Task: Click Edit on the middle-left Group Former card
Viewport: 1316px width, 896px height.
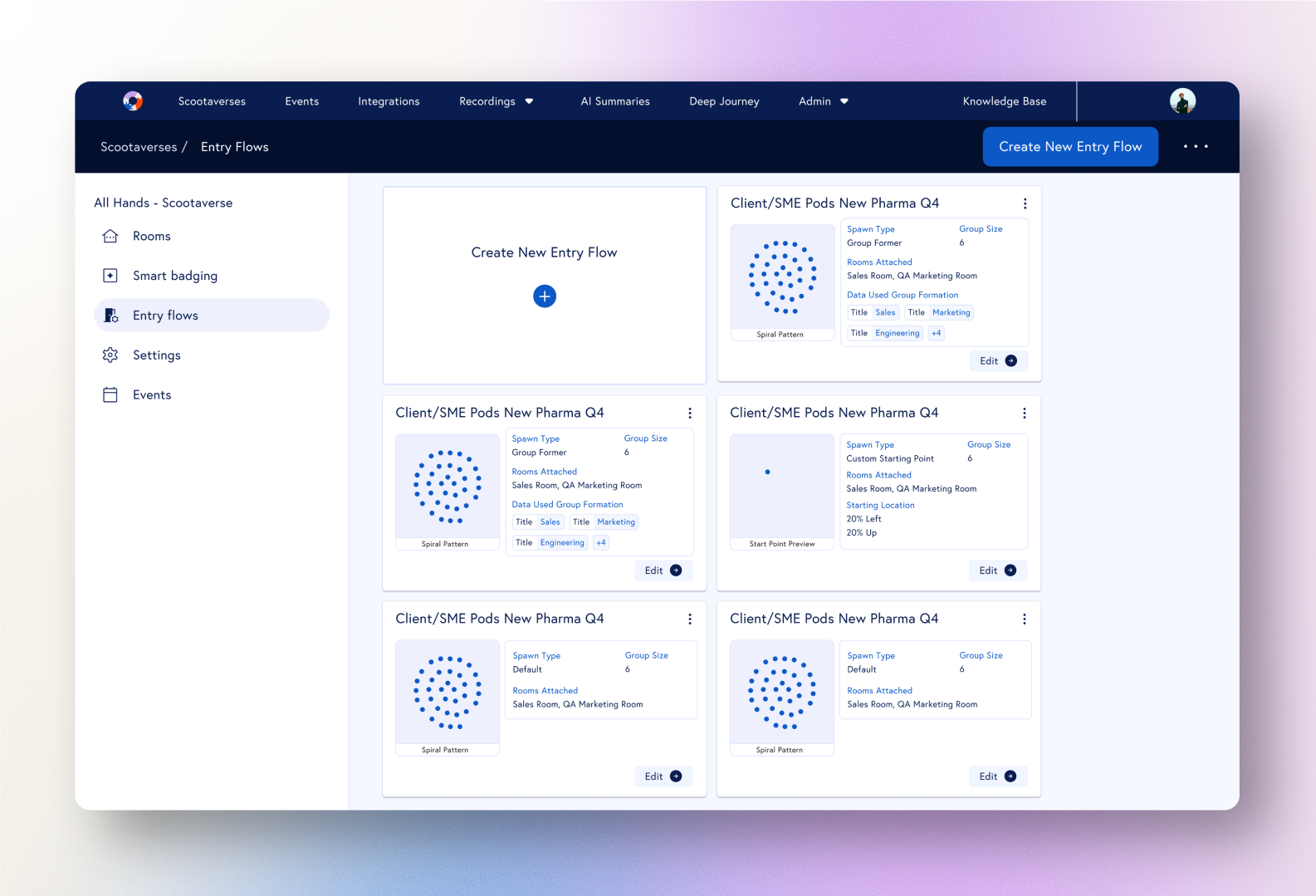Action: (x=663, y=570)
